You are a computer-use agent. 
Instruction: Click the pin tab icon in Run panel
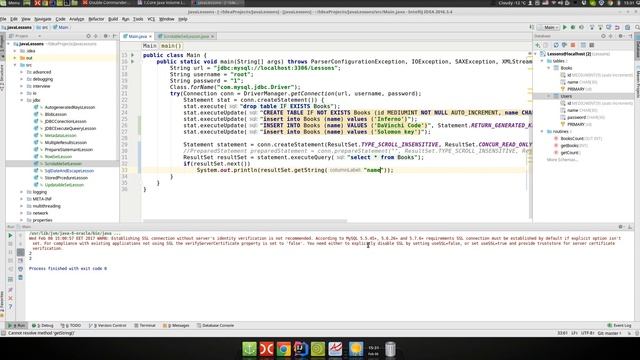[11, 289]
